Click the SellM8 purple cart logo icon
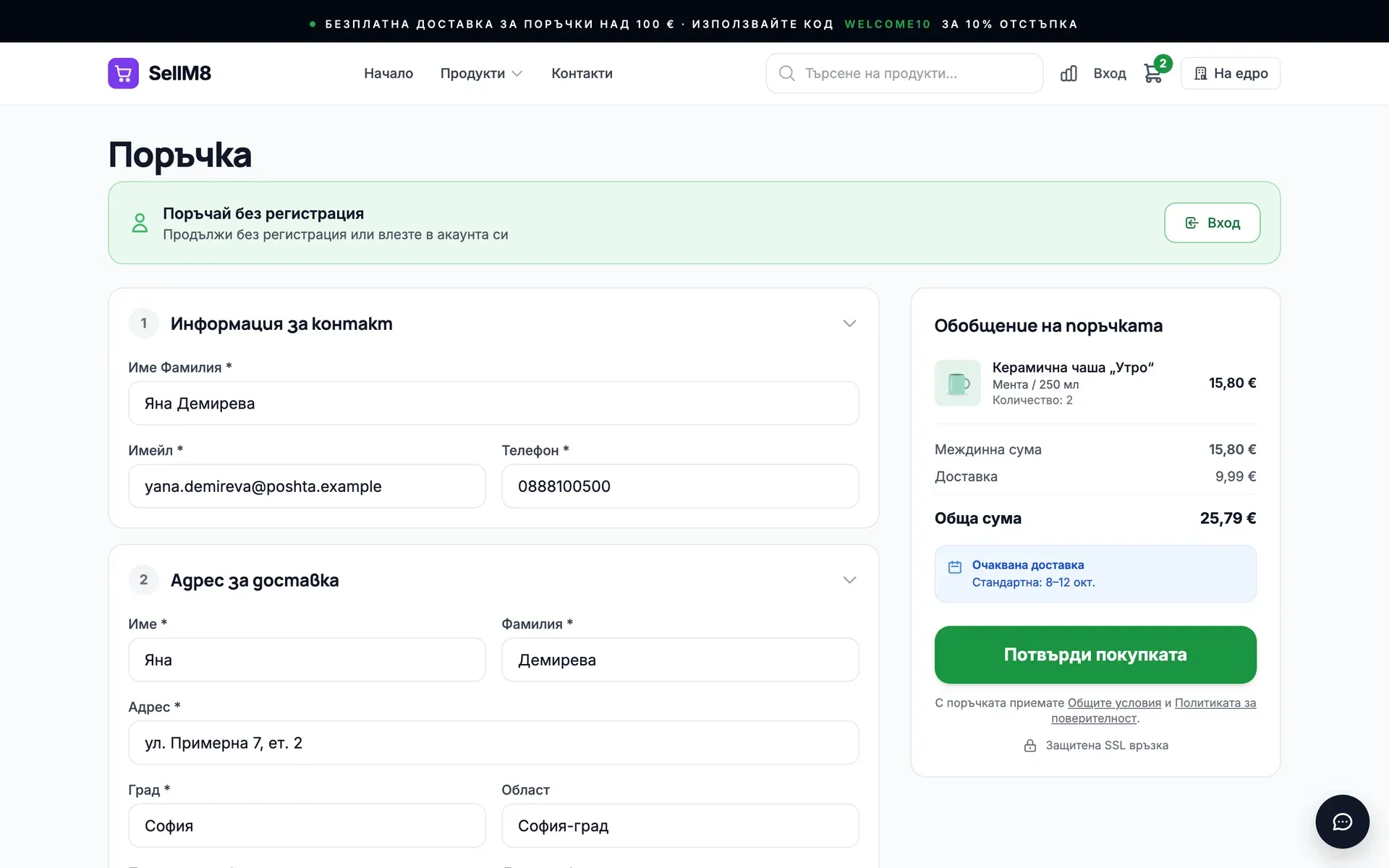 pyautogui.click(x=123, y=73)
